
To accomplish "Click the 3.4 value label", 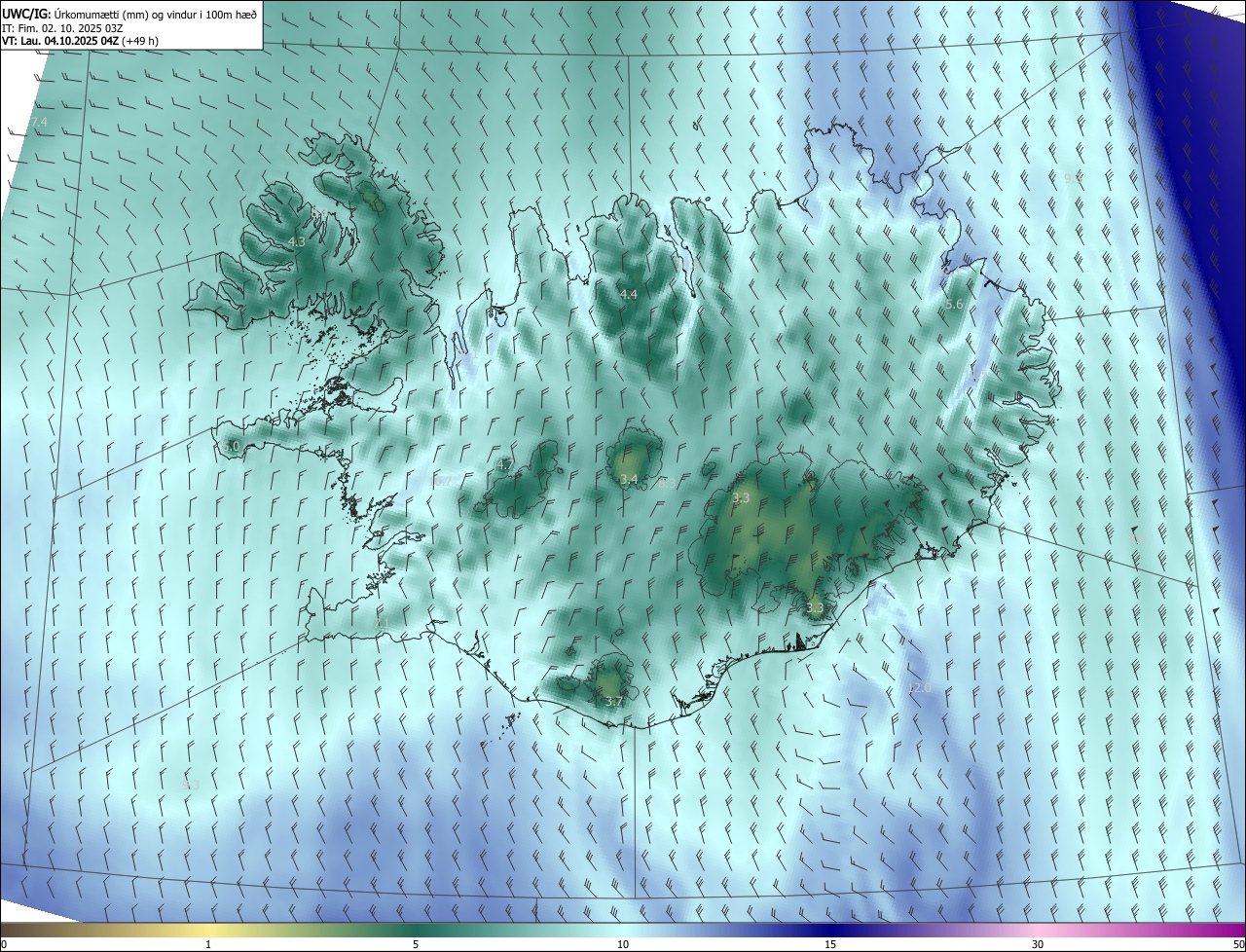I will tap(629, 479).
